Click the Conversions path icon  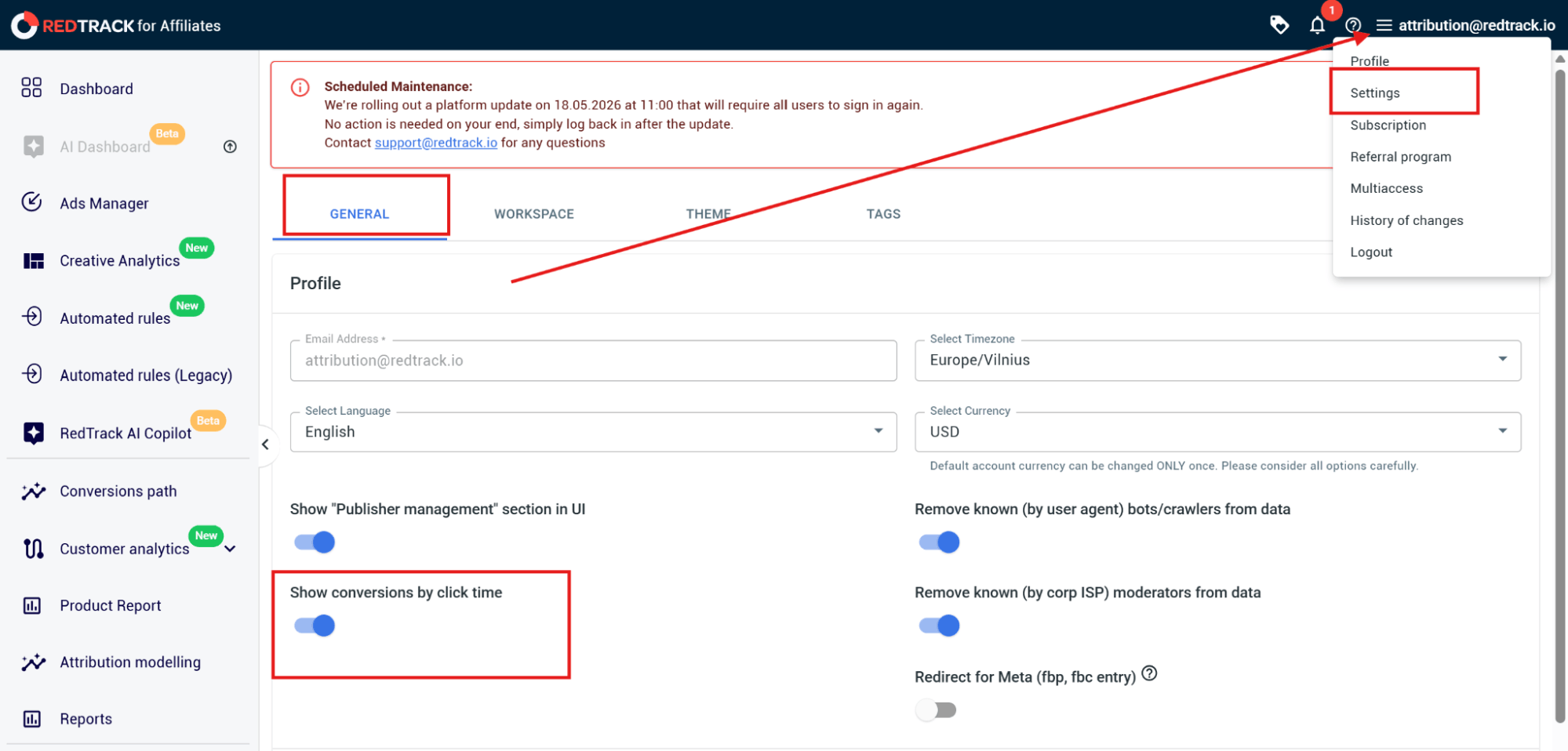33,491
